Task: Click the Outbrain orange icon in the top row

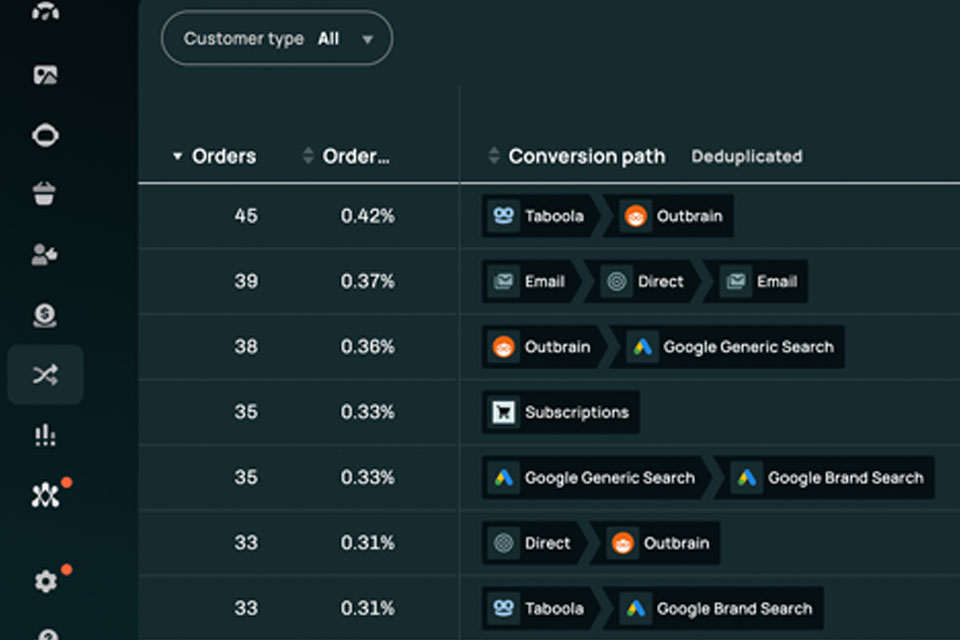Action: (x=636, y=216)
